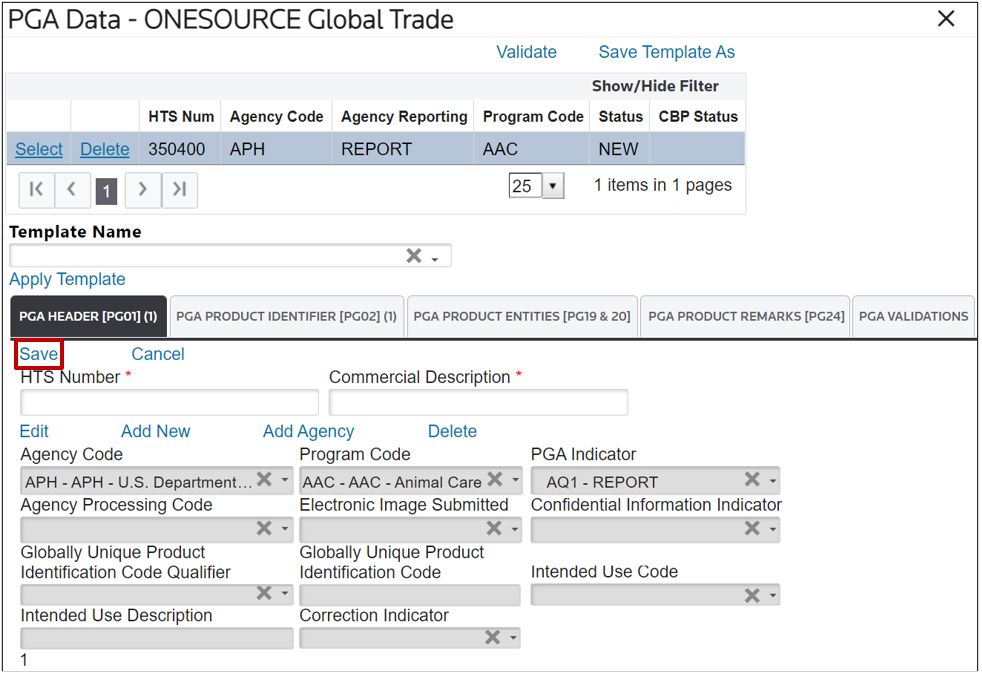Switch to PGA Validations tab
Screen dimensions: 982x673
[x=913, y=316]
